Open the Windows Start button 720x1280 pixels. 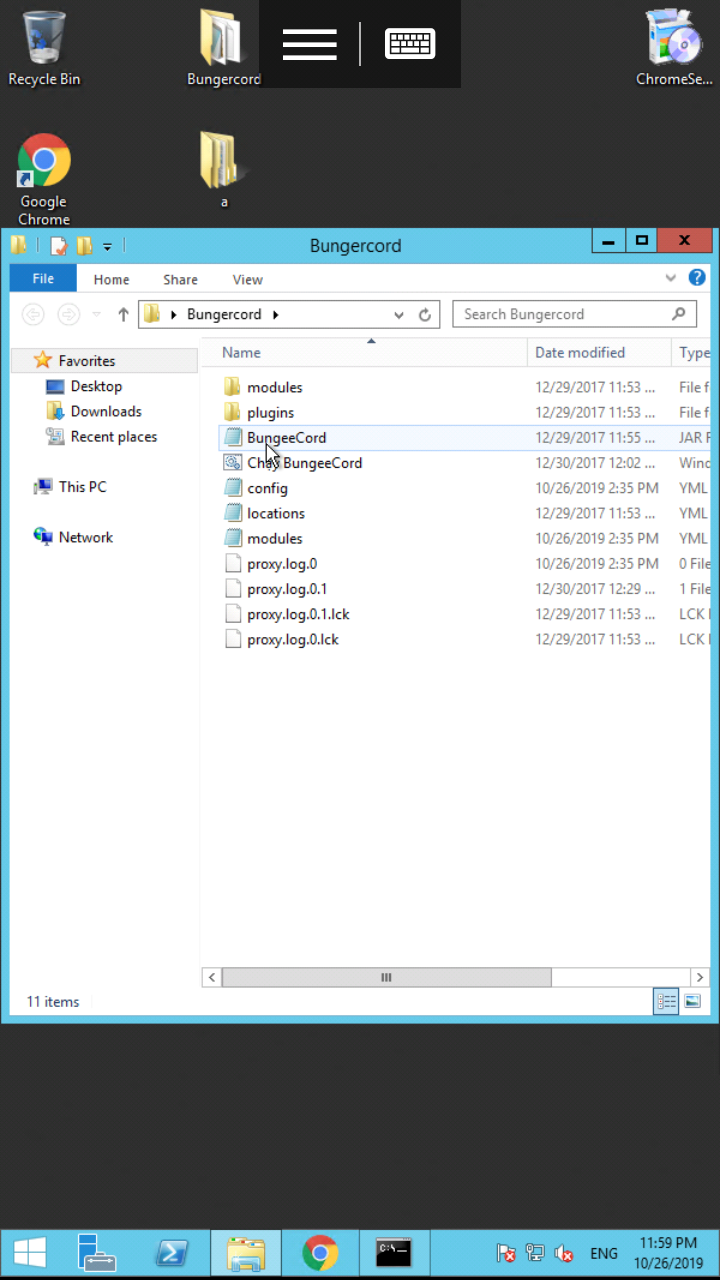tap(30, 1253)
